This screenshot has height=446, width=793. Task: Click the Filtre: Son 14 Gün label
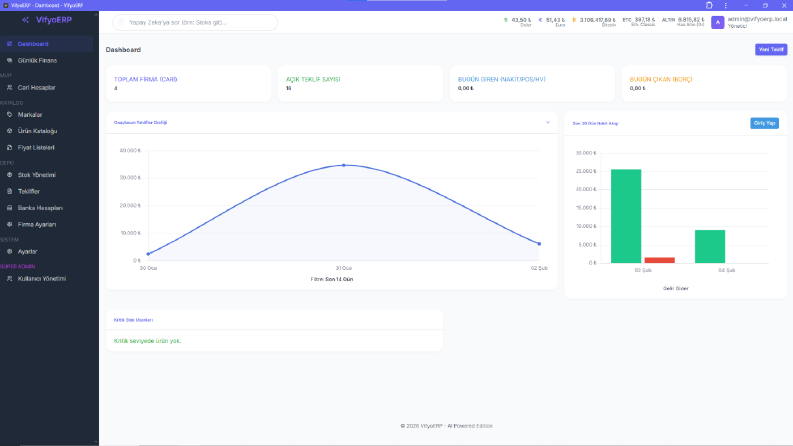[x=332, y=279]
